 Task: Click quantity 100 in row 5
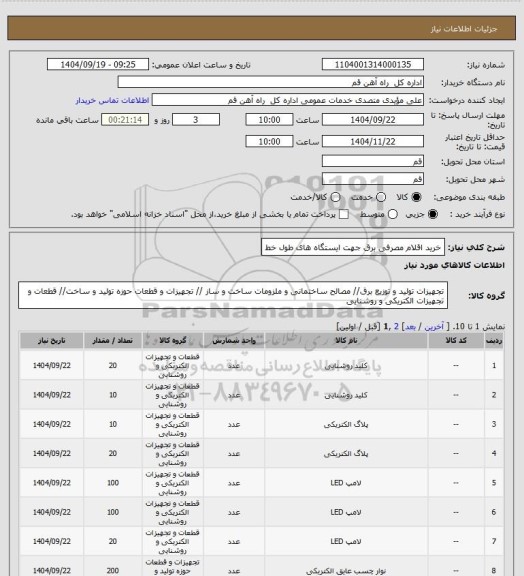tap(113, 483)
